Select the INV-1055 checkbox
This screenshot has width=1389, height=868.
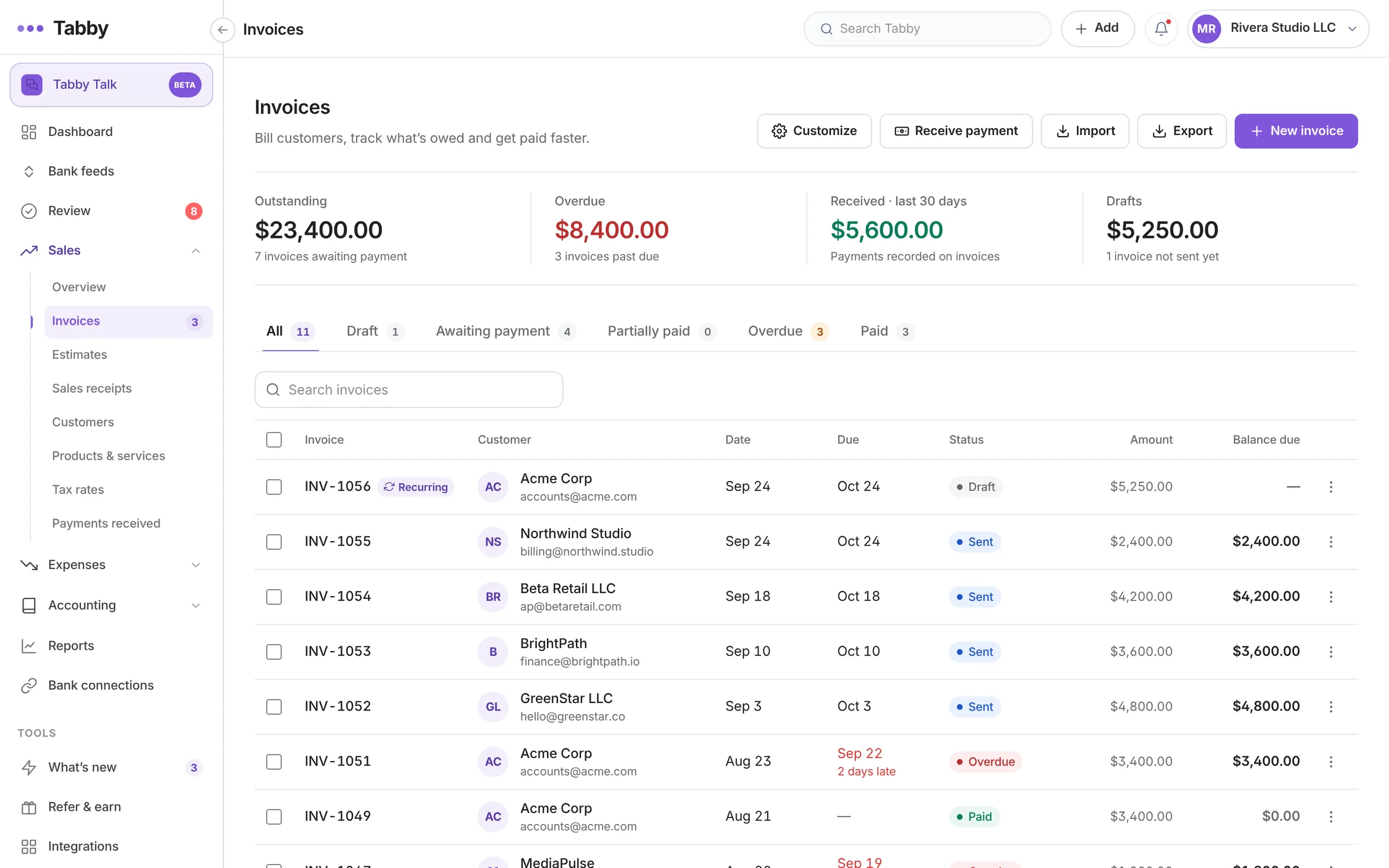pos(274,542)
